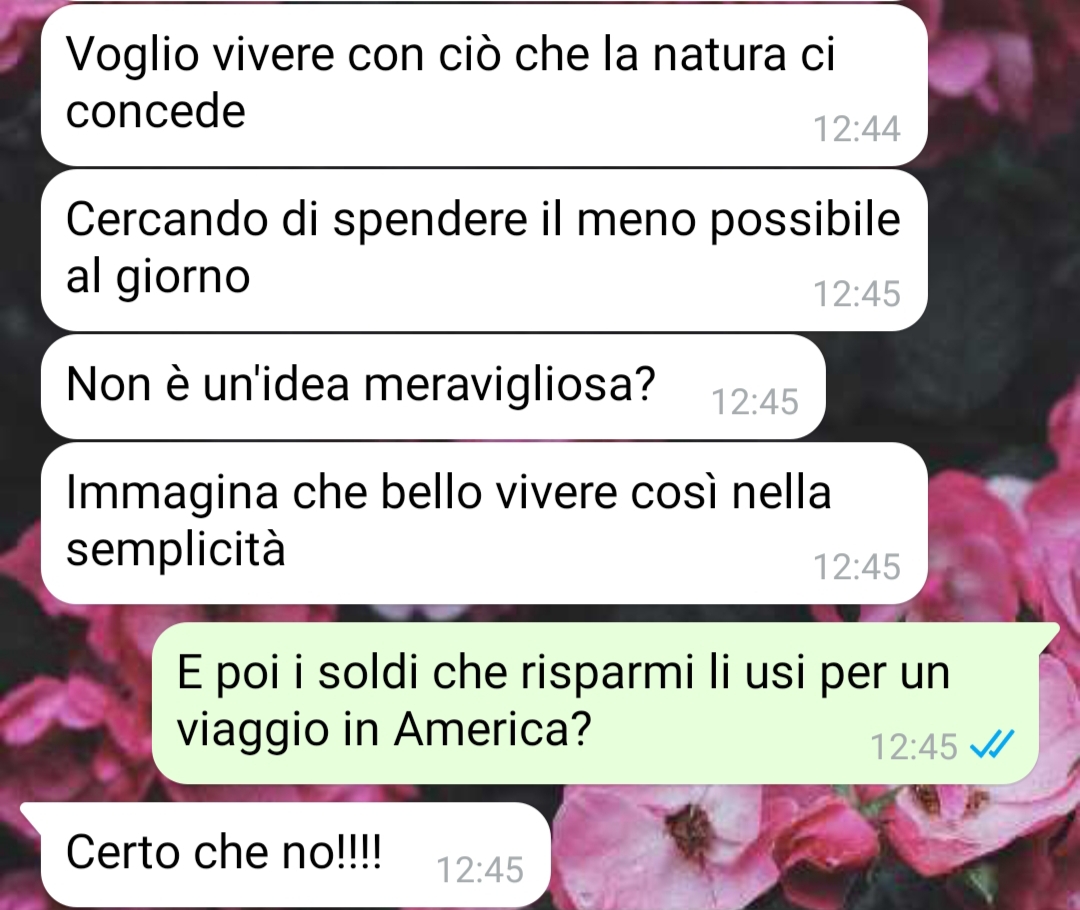Tap the word 'America?' in the sent message
The height and width of the screenshot is (910, 1080).
(x=492, y=730)
